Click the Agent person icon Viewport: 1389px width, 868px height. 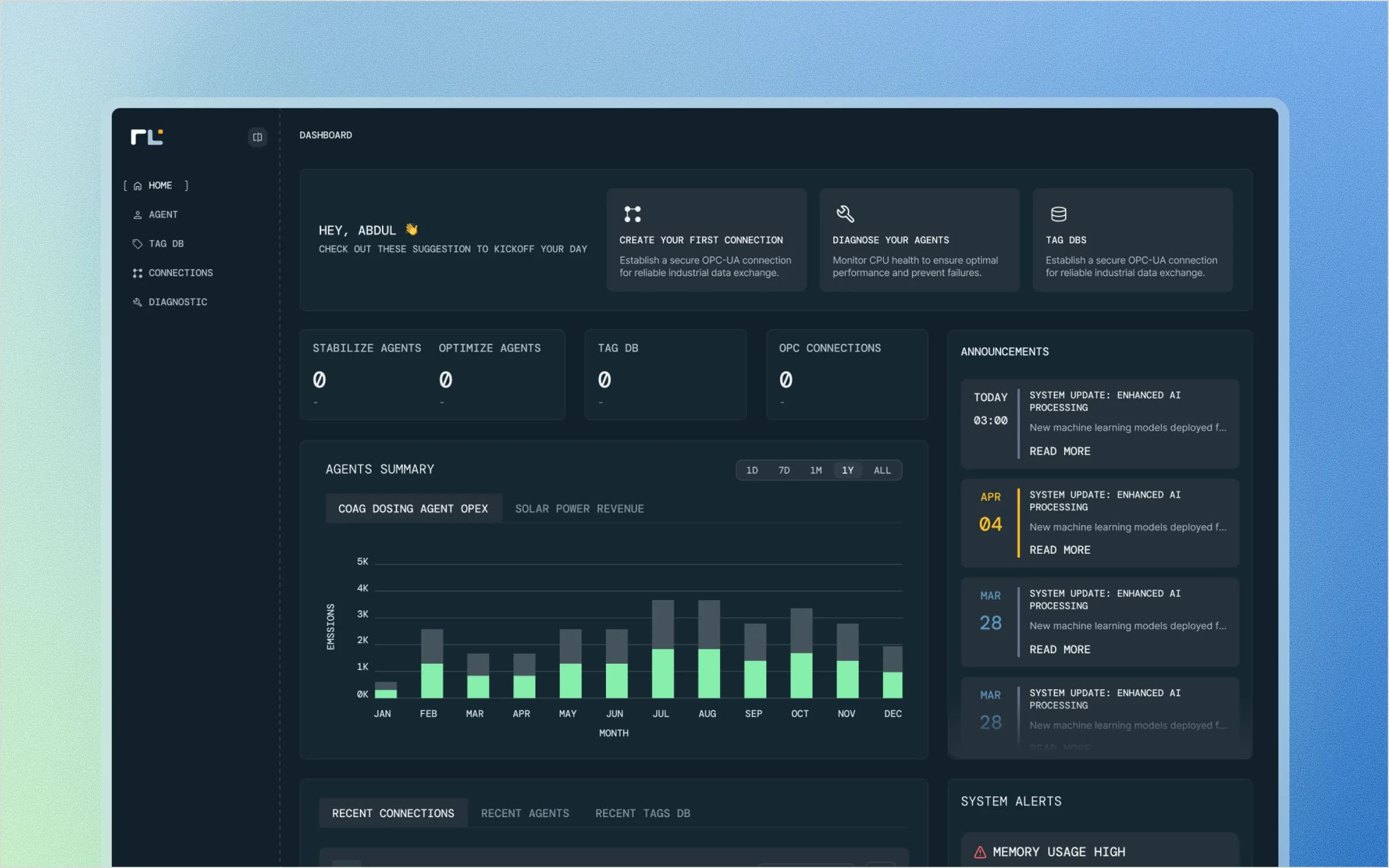[x=138, y=215]
